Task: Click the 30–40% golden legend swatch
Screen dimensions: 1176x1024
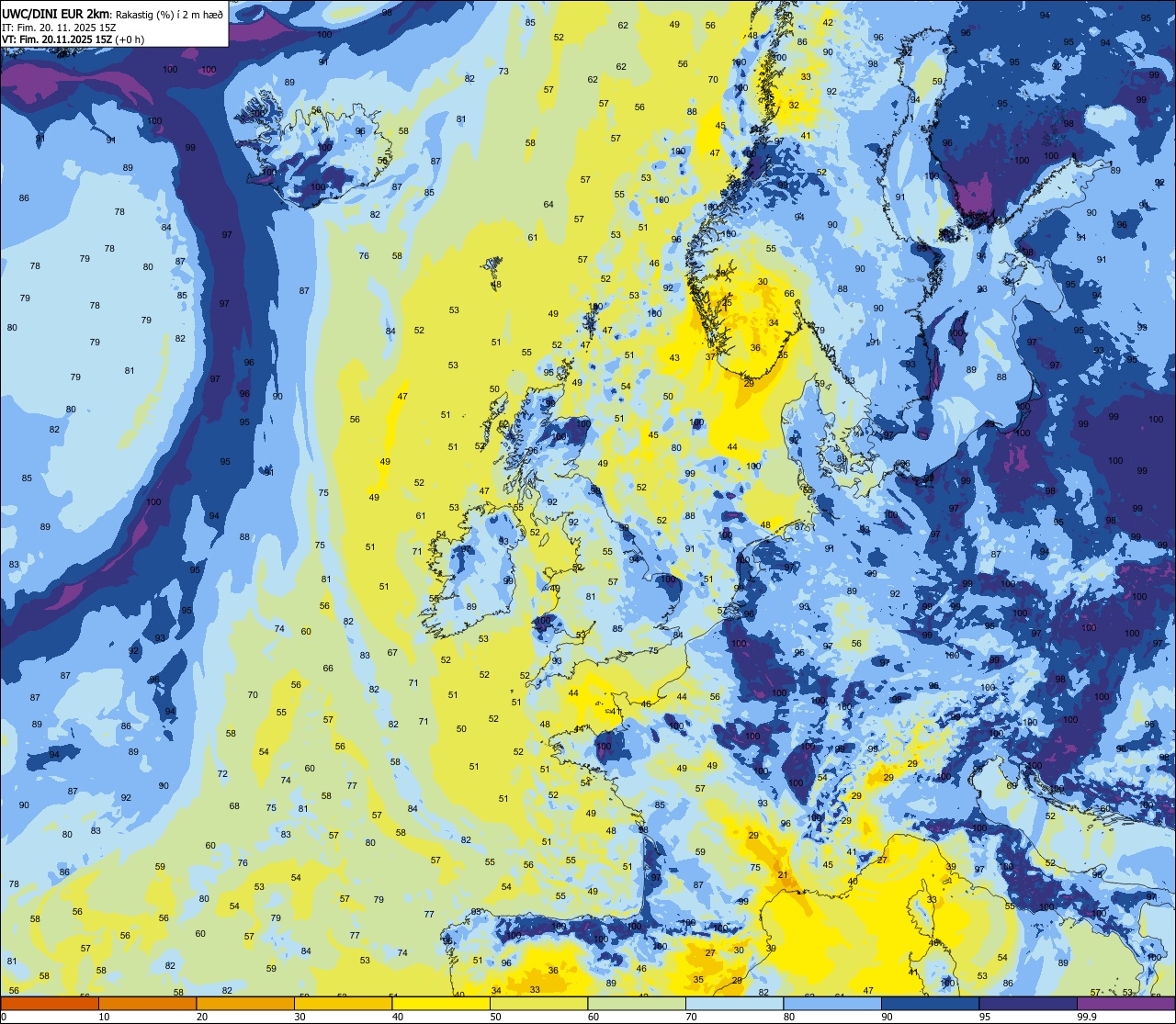Action: point(343,1004)
